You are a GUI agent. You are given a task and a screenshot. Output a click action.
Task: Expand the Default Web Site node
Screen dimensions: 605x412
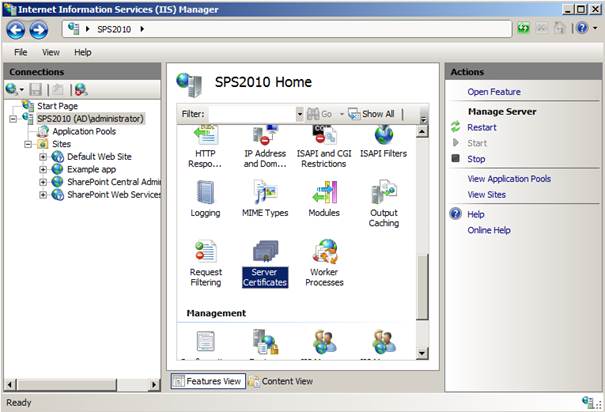(43, 157)
